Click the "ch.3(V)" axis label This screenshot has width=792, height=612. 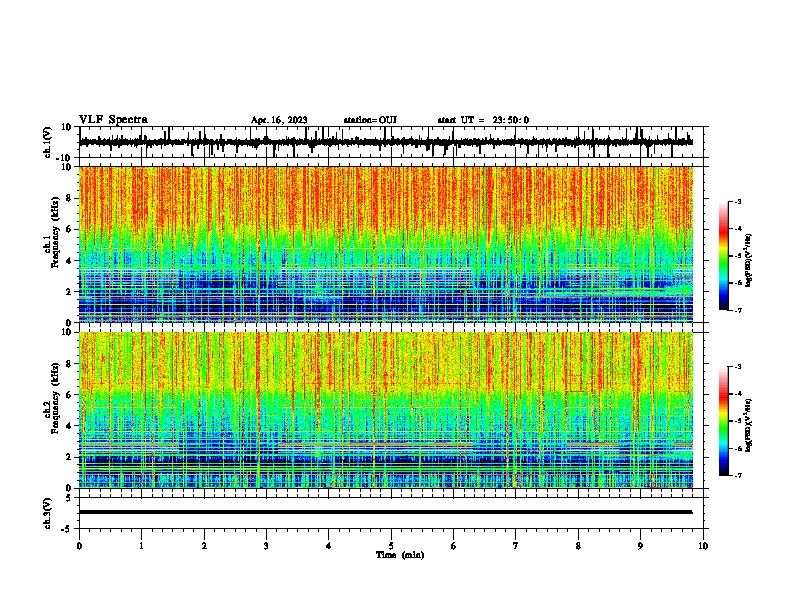(48, 513)
